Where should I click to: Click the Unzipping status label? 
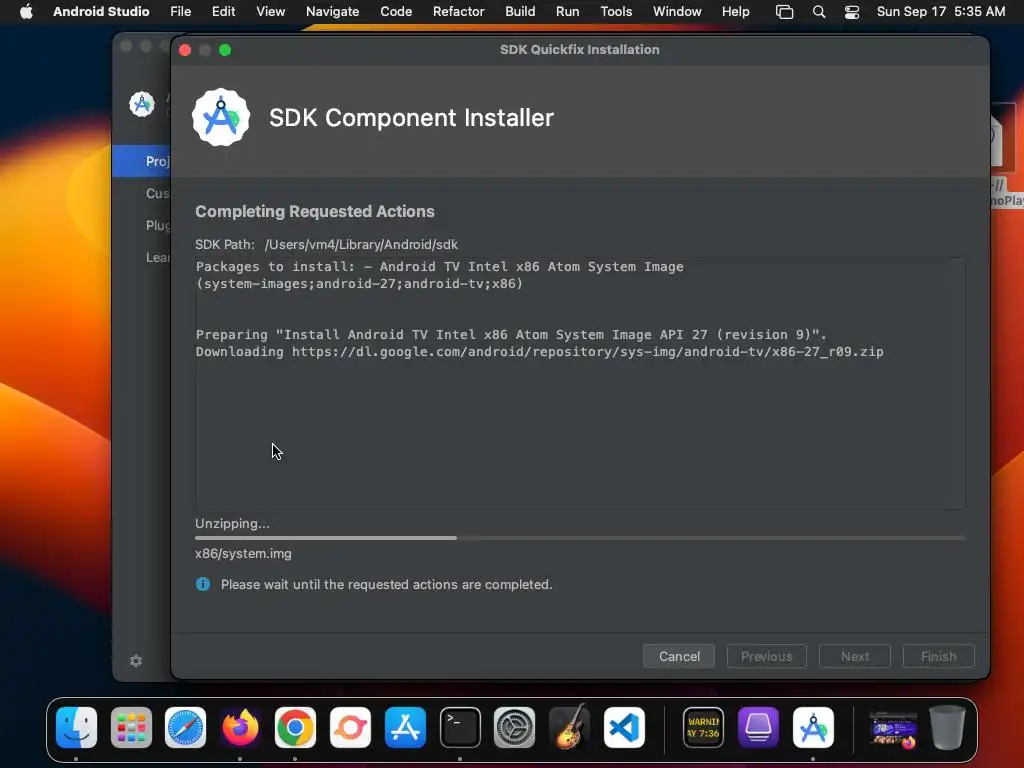tap(232, 523)
